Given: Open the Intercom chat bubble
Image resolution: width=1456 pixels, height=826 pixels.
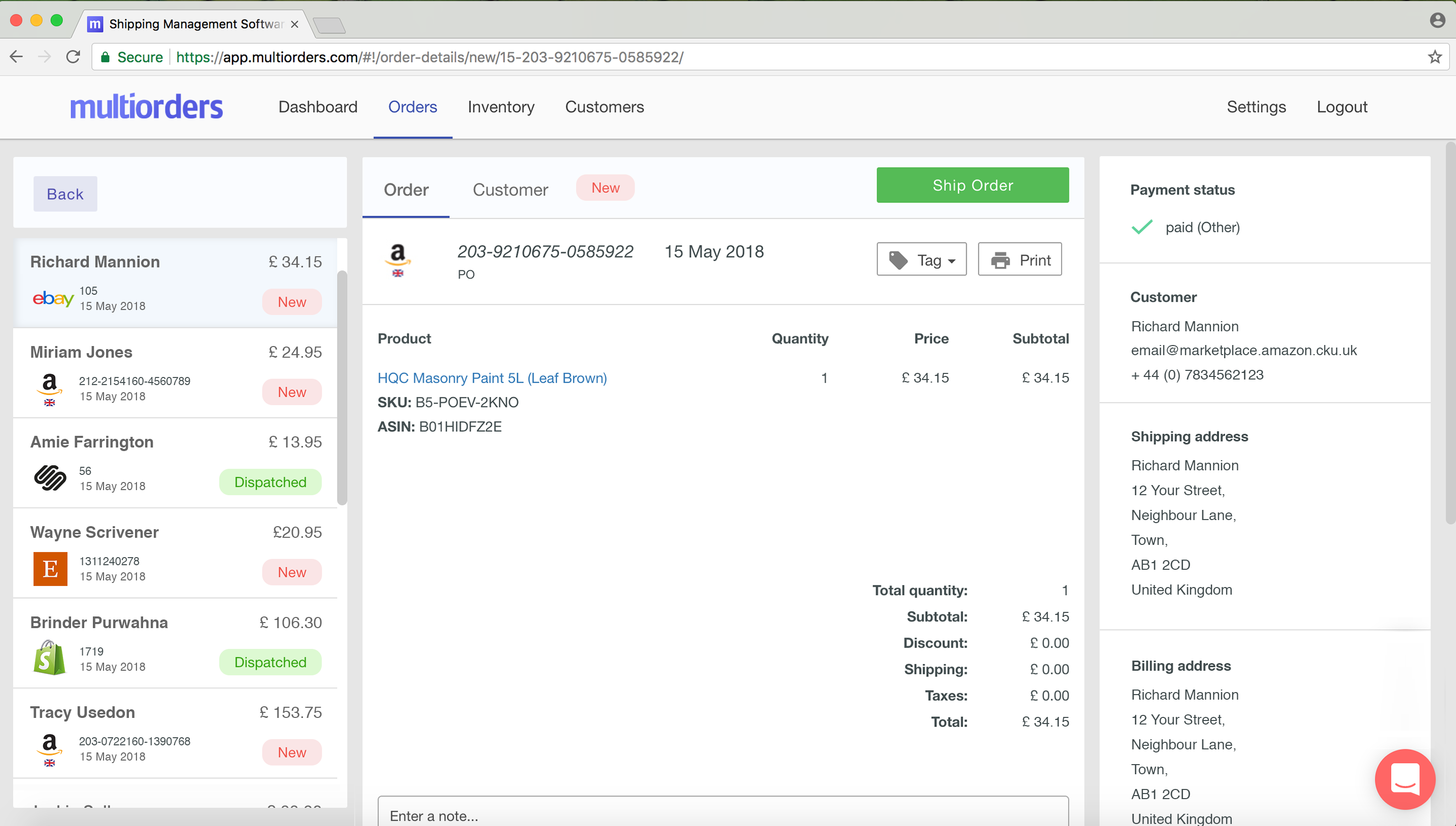Looking at the screenshot, I should pos(1404,778).
